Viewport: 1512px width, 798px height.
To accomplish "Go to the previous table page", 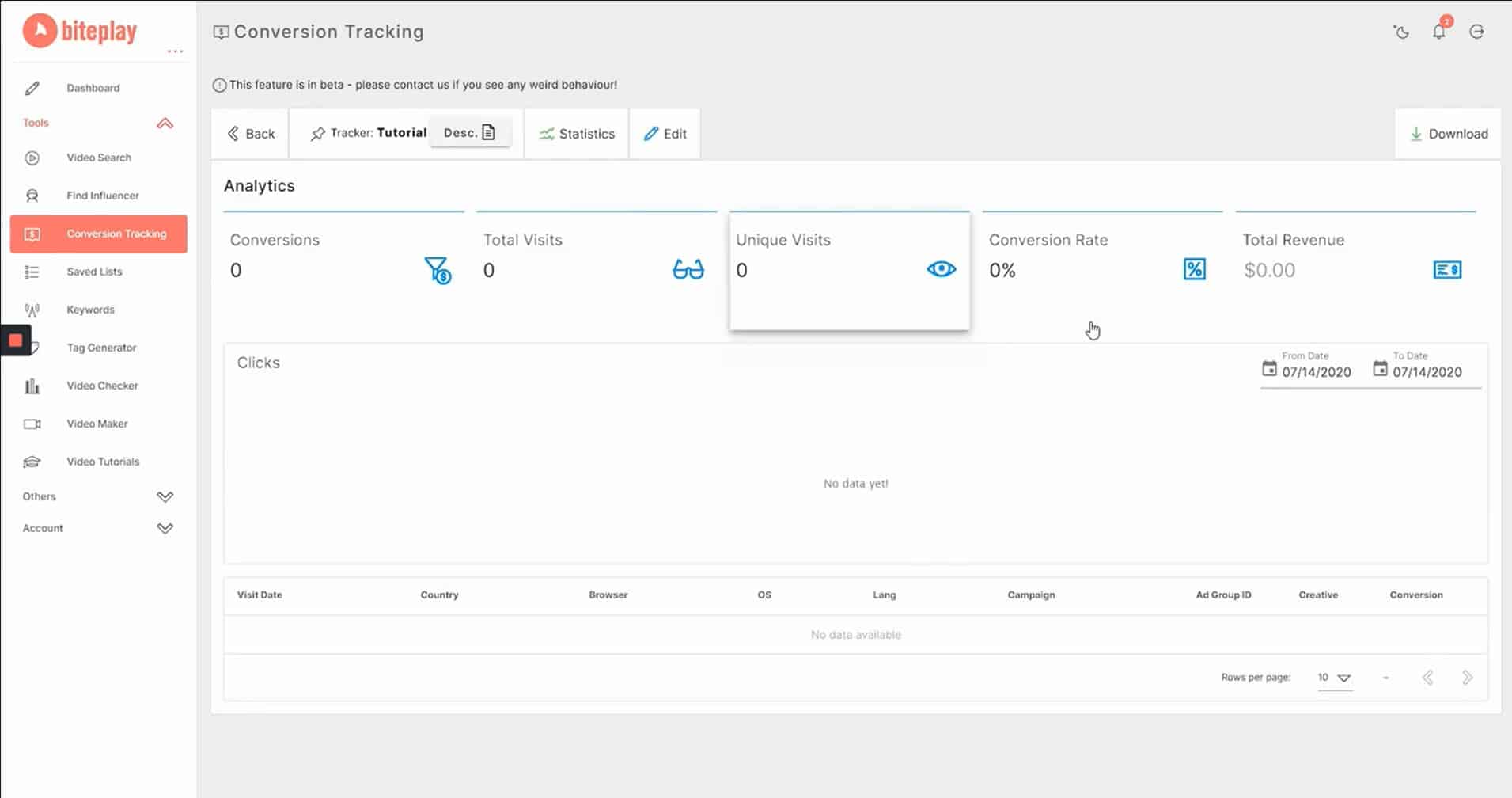I will [x=1427, y=678].
